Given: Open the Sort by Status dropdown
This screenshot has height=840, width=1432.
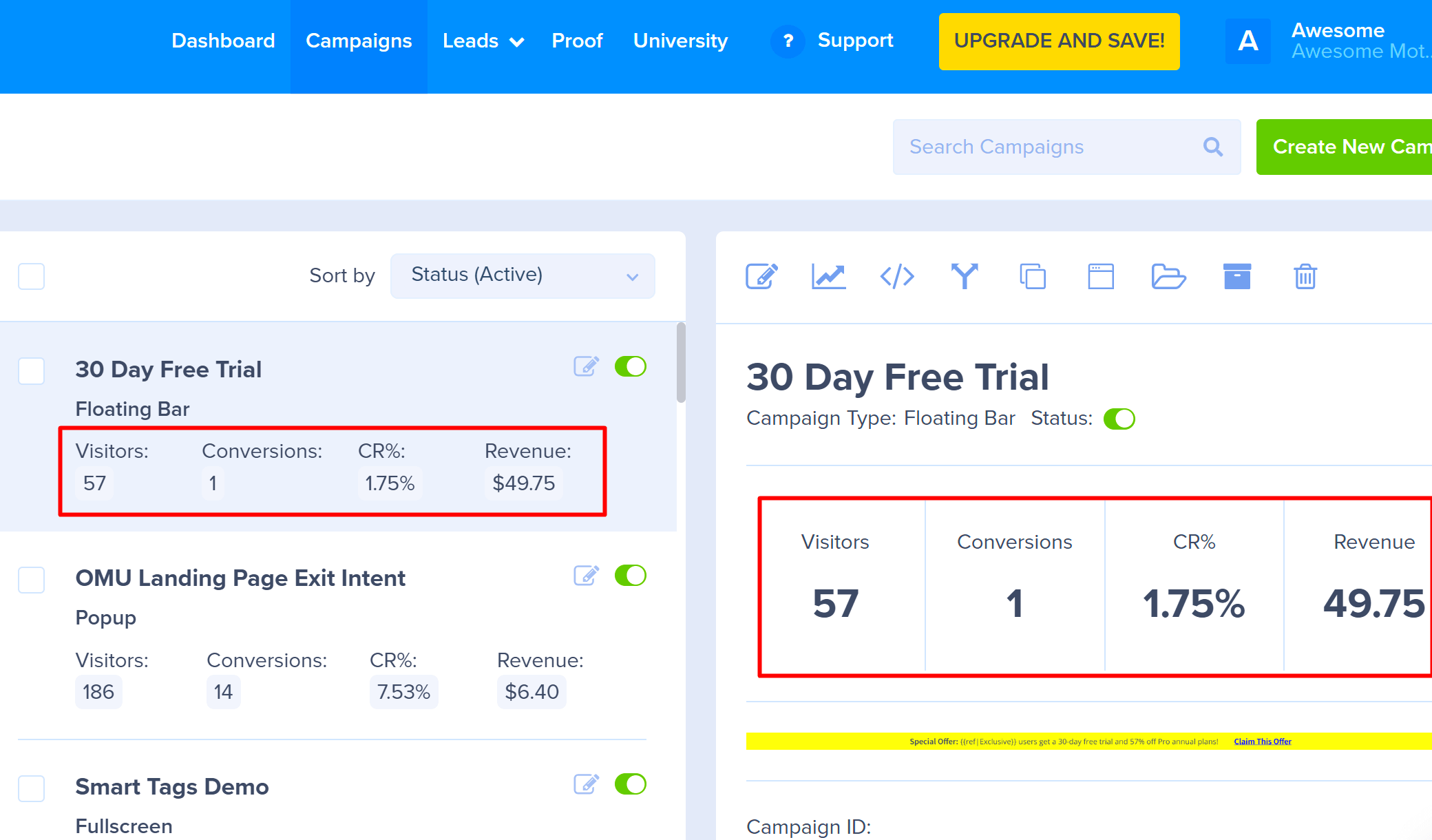Looking at the screenshot, I should (x=523, y=276).
